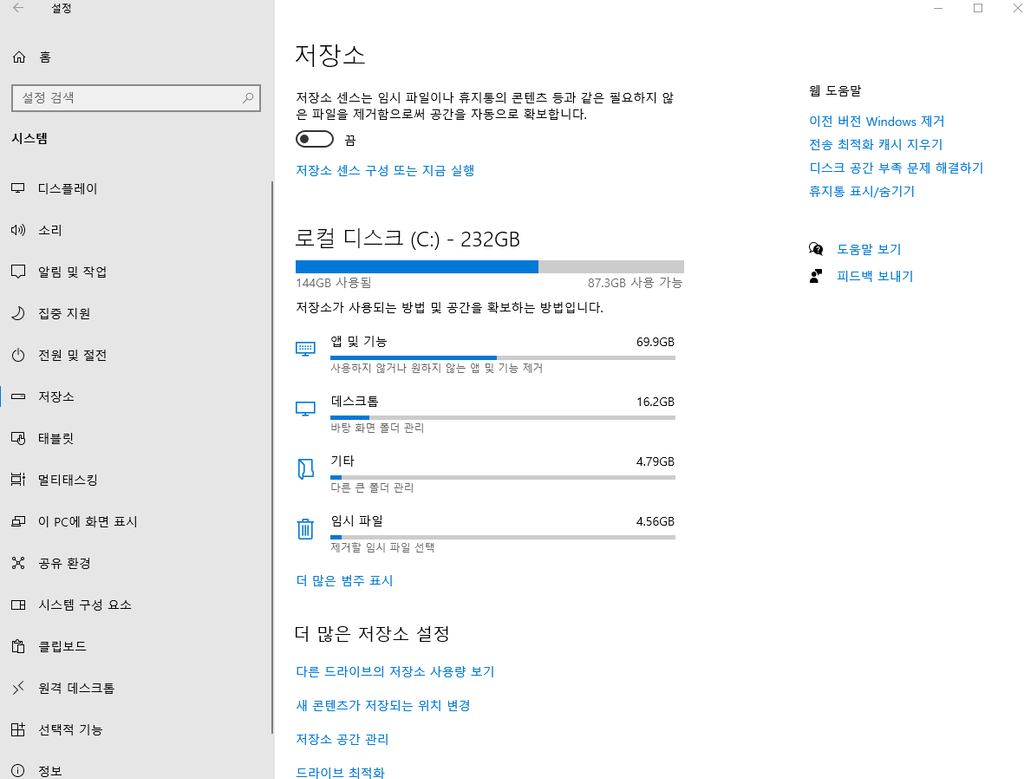1024x779 pixels.
Task: Open 다른 드라이브의 저장소 사용량 보기
Action: [x=395, y=671]
